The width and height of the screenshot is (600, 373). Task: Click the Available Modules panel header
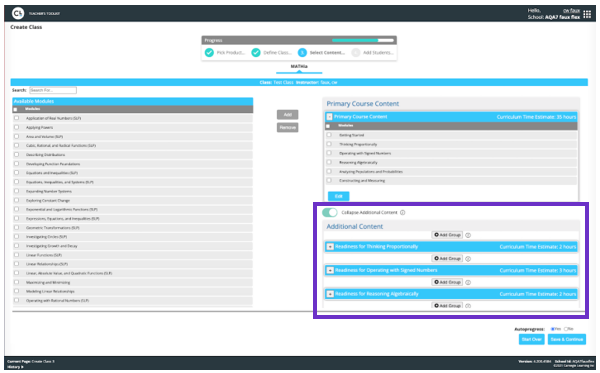[x=133, y=101]
